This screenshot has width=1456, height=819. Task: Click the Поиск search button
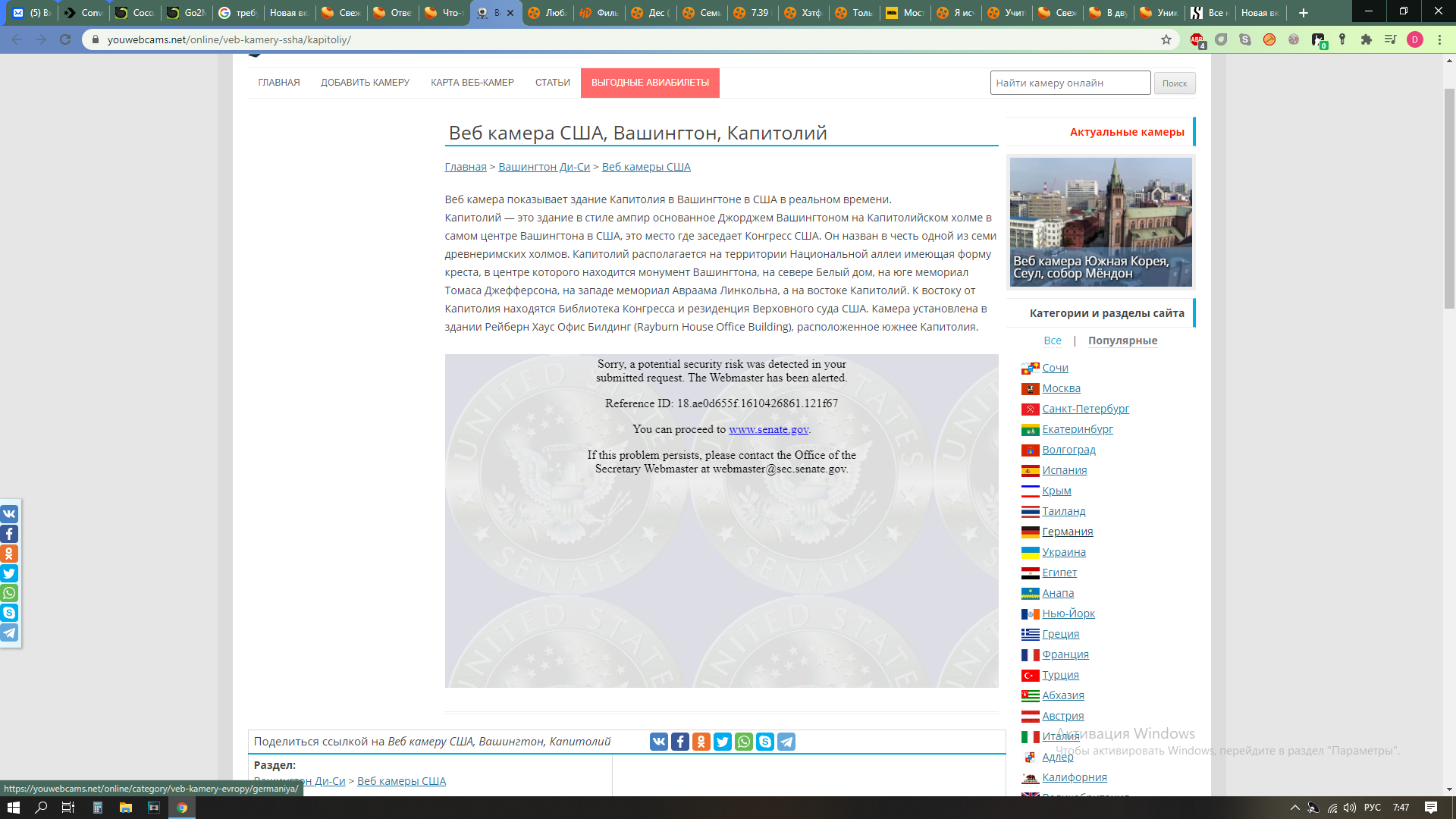point(1174,83)
